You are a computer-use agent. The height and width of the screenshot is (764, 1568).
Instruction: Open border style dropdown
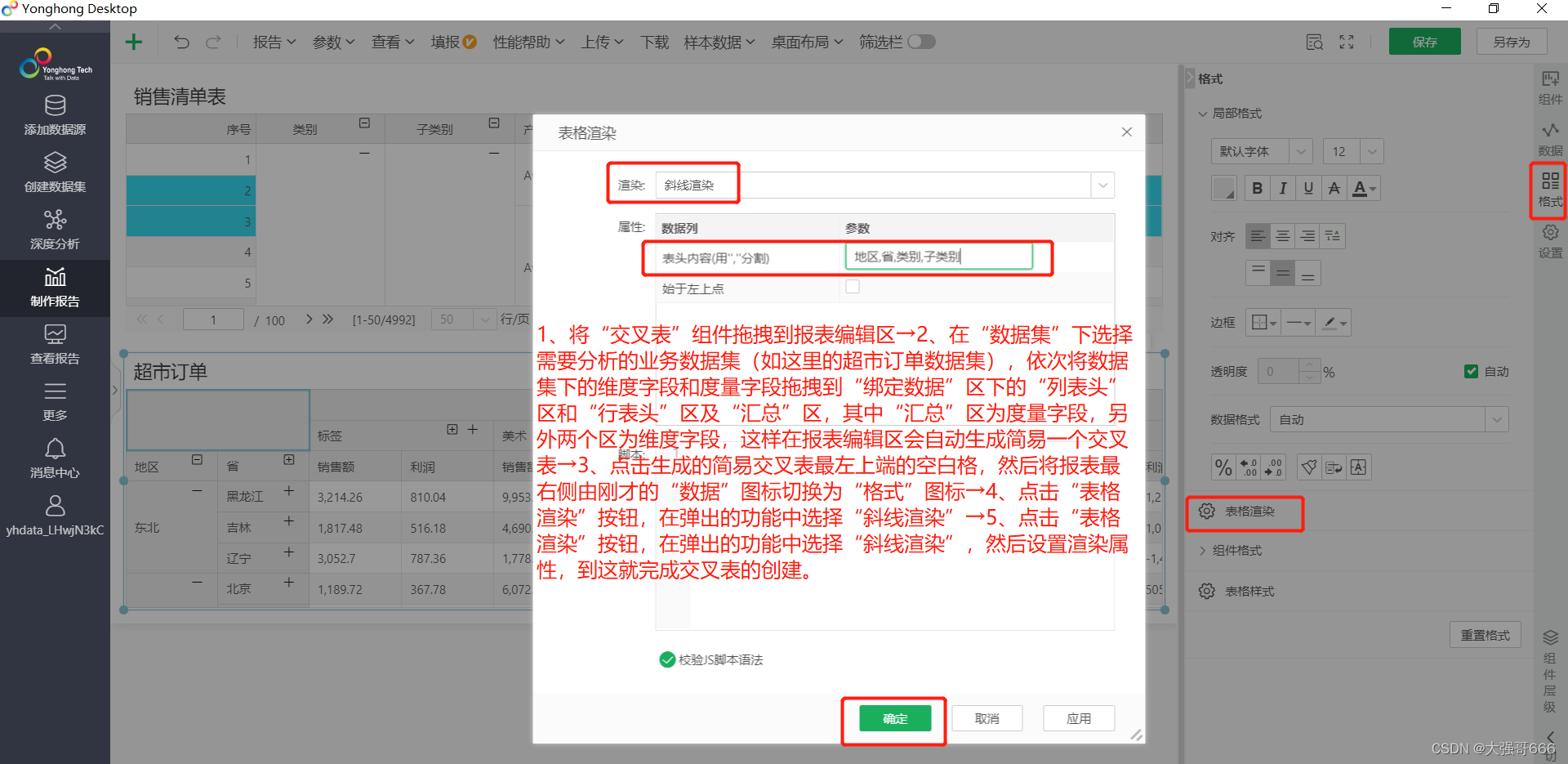(x=1264, y=323)
